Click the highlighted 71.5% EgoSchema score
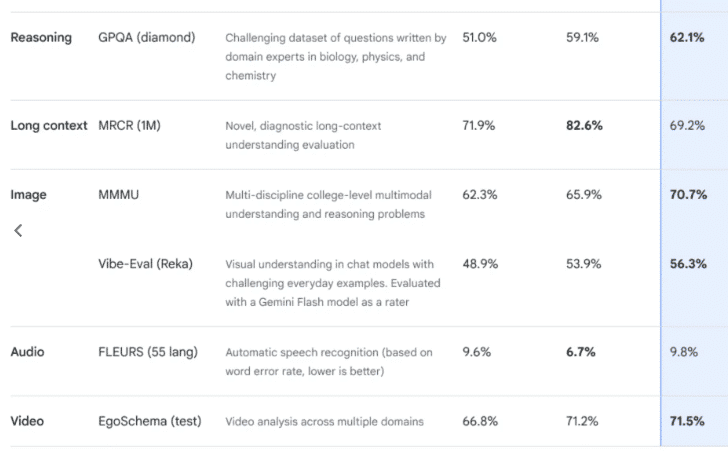Viewport: 728px width, 467px height. click(687, 421)
